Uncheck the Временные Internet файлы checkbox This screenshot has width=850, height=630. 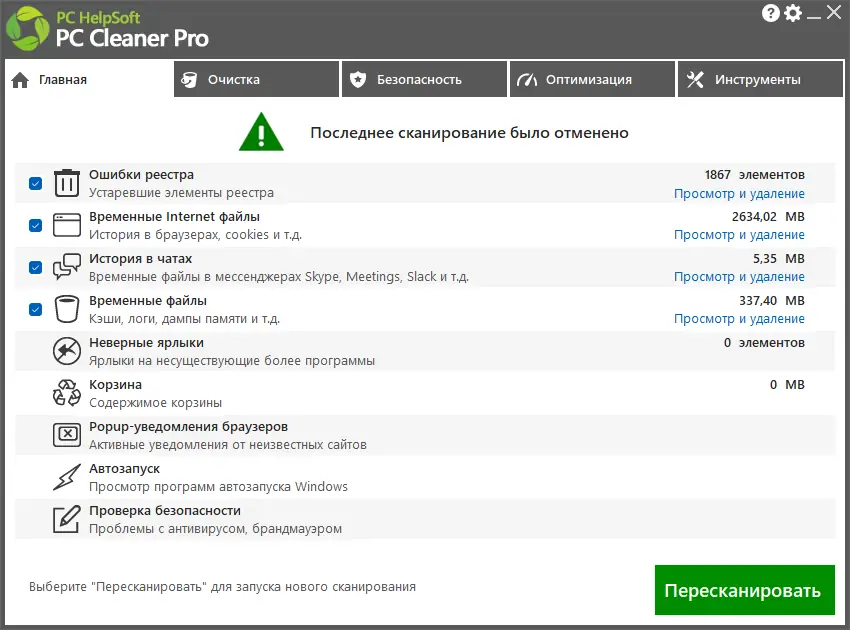34,225
